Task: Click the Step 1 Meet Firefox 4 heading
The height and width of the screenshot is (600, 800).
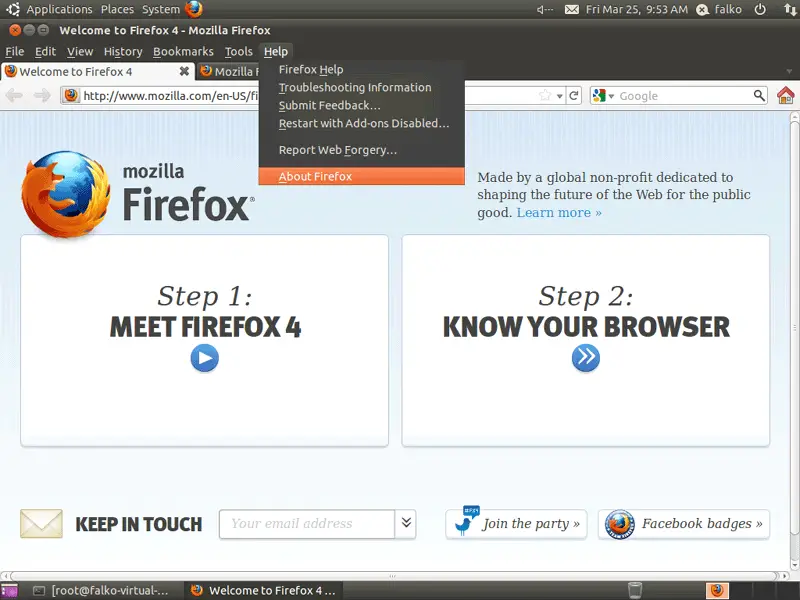Action: click(205, 312)
